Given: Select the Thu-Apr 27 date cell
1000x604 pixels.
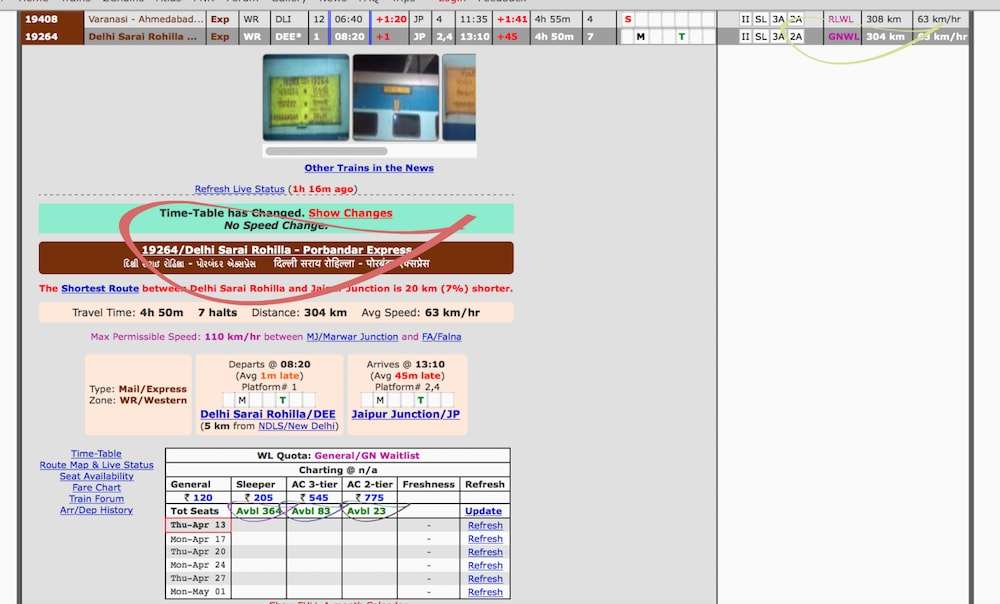Looking at the screenshot, I should (198, 578).
